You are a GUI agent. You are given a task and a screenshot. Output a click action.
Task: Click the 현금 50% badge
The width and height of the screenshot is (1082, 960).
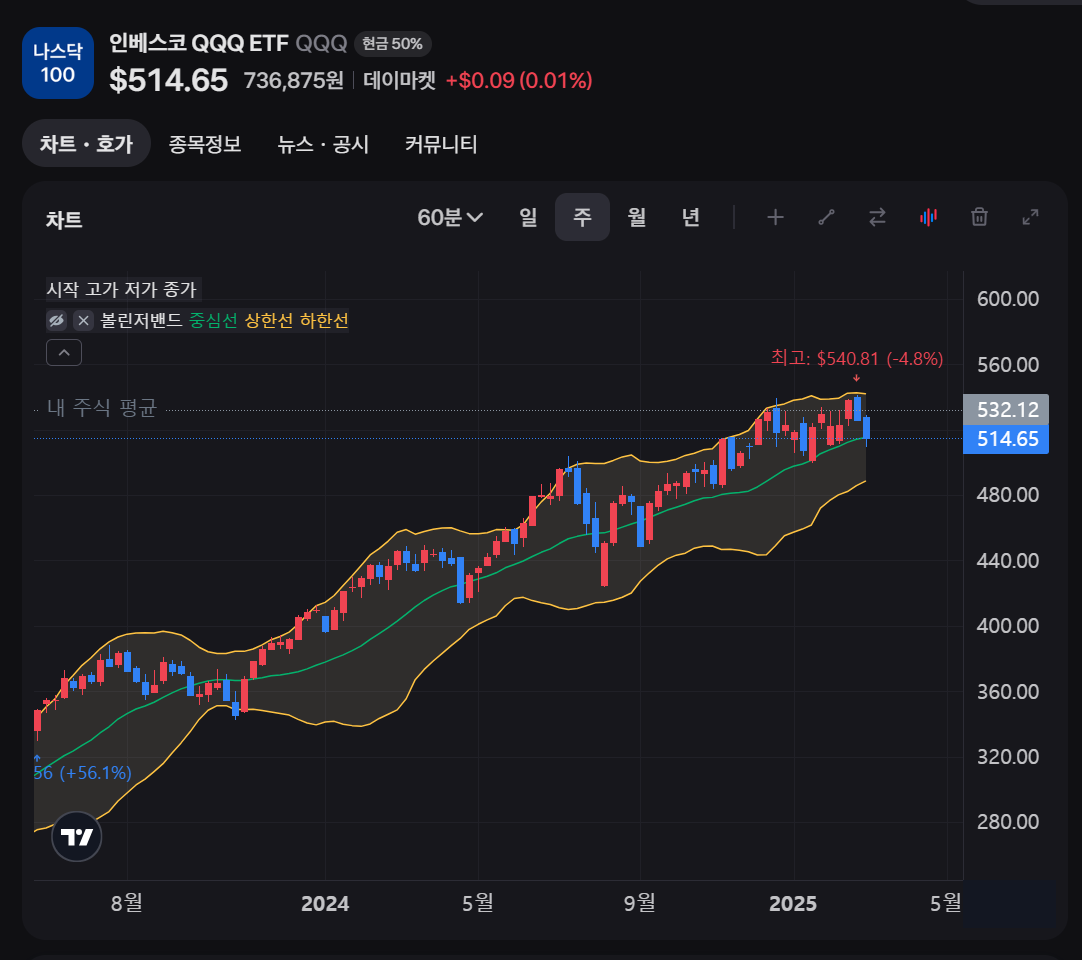pos(393,44)
